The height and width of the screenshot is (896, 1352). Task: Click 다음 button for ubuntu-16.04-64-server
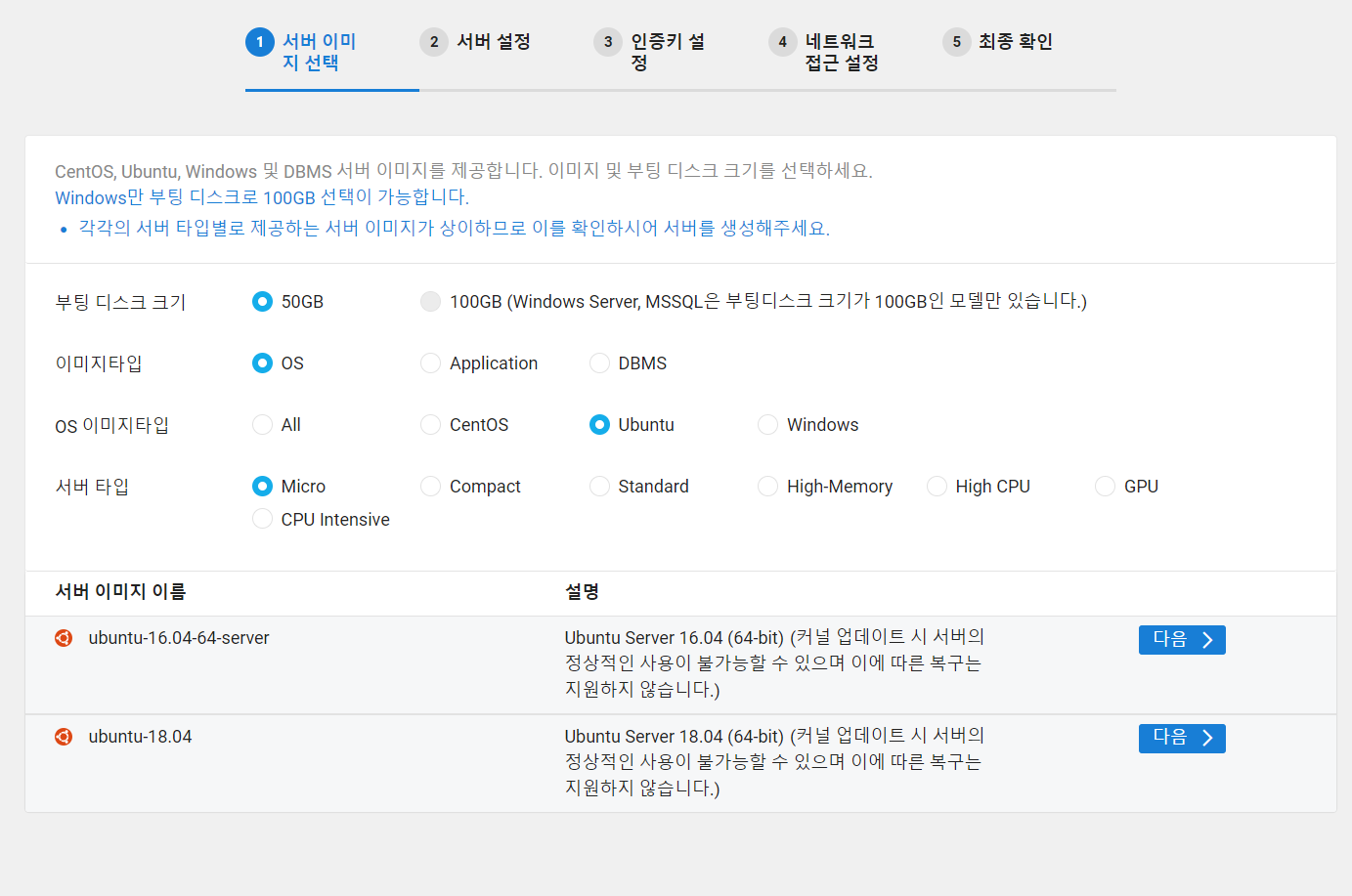point(1182,640)
